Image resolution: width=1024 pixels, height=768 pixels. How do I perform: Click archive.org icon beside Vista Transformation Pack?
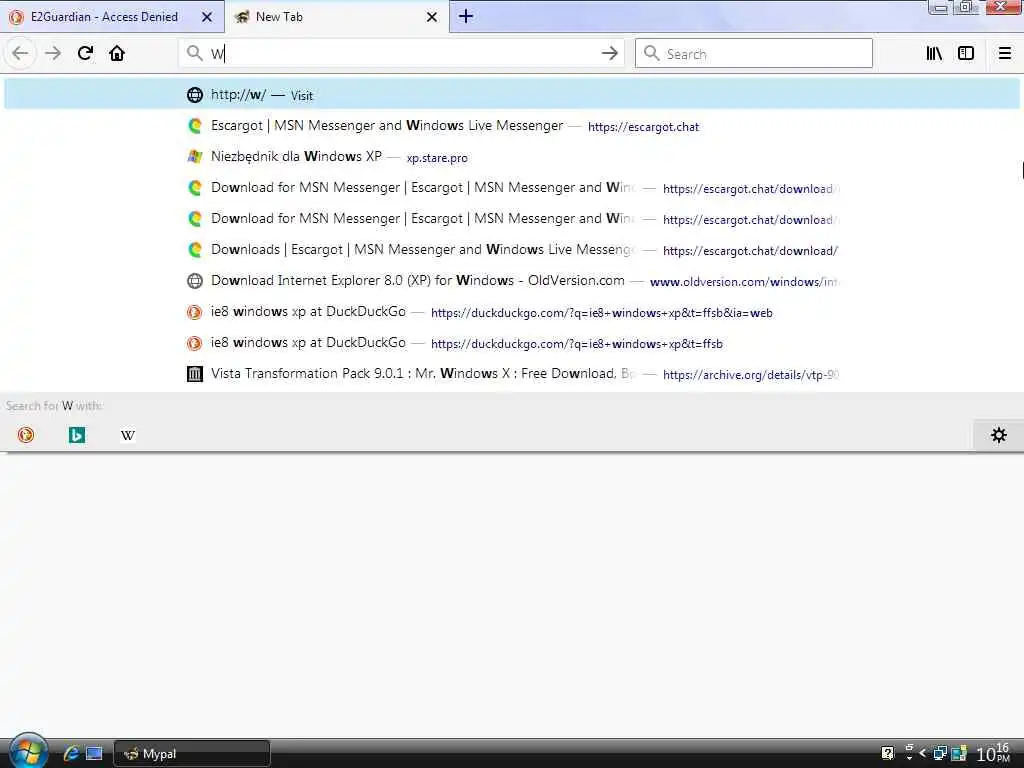pyautogui.click(x=195, y=374)
